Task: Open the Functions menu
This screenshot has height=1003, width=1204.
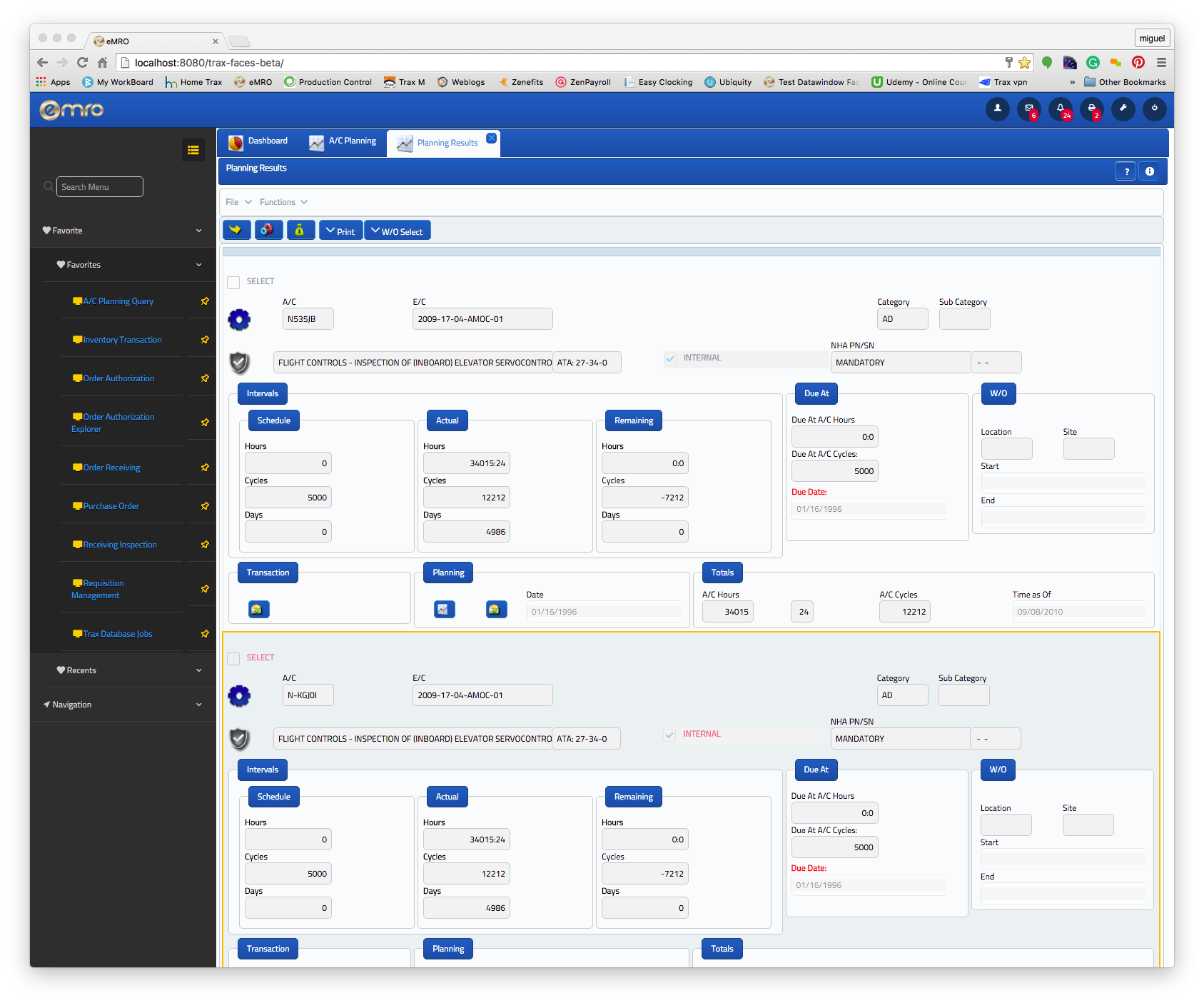Action: coord(283,202)
